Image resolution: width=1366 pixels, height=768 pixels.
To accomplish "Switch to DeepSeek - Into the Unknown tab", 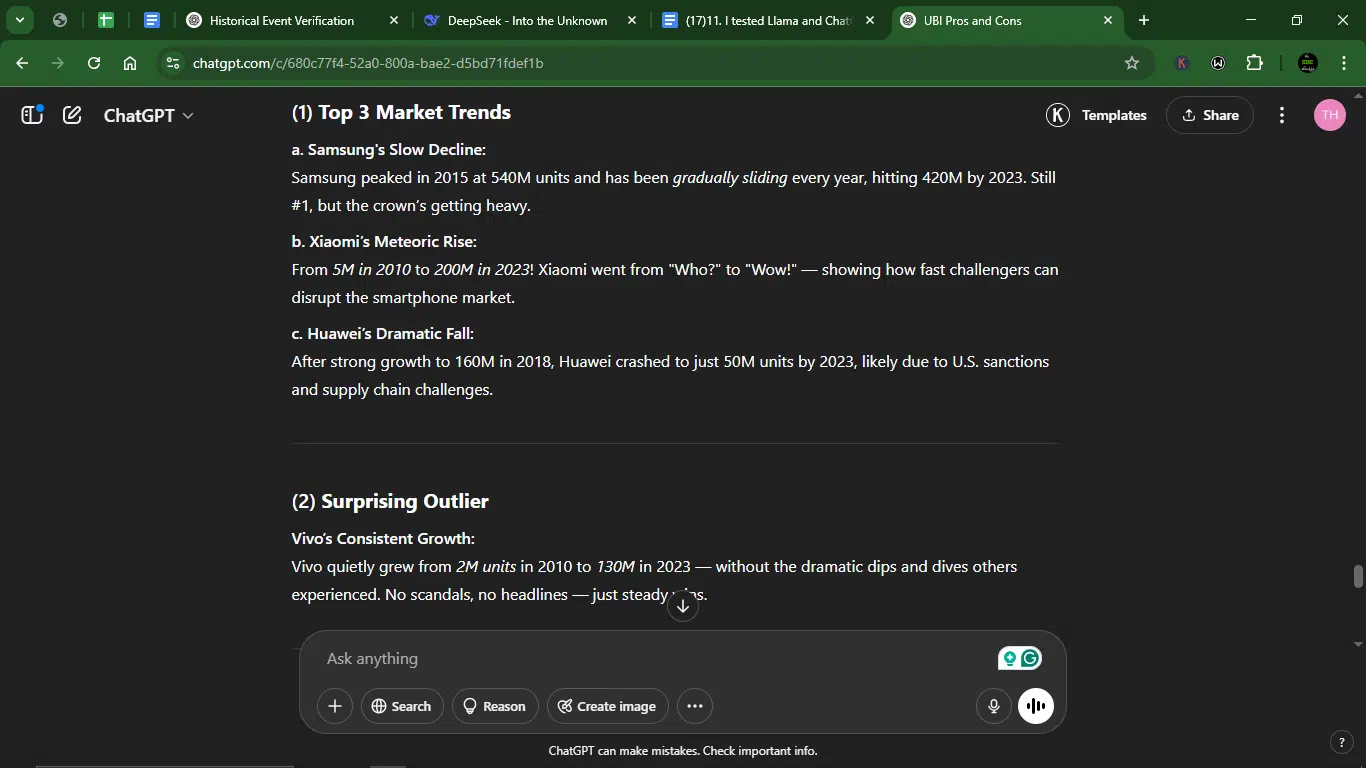I will coord(530,20).
